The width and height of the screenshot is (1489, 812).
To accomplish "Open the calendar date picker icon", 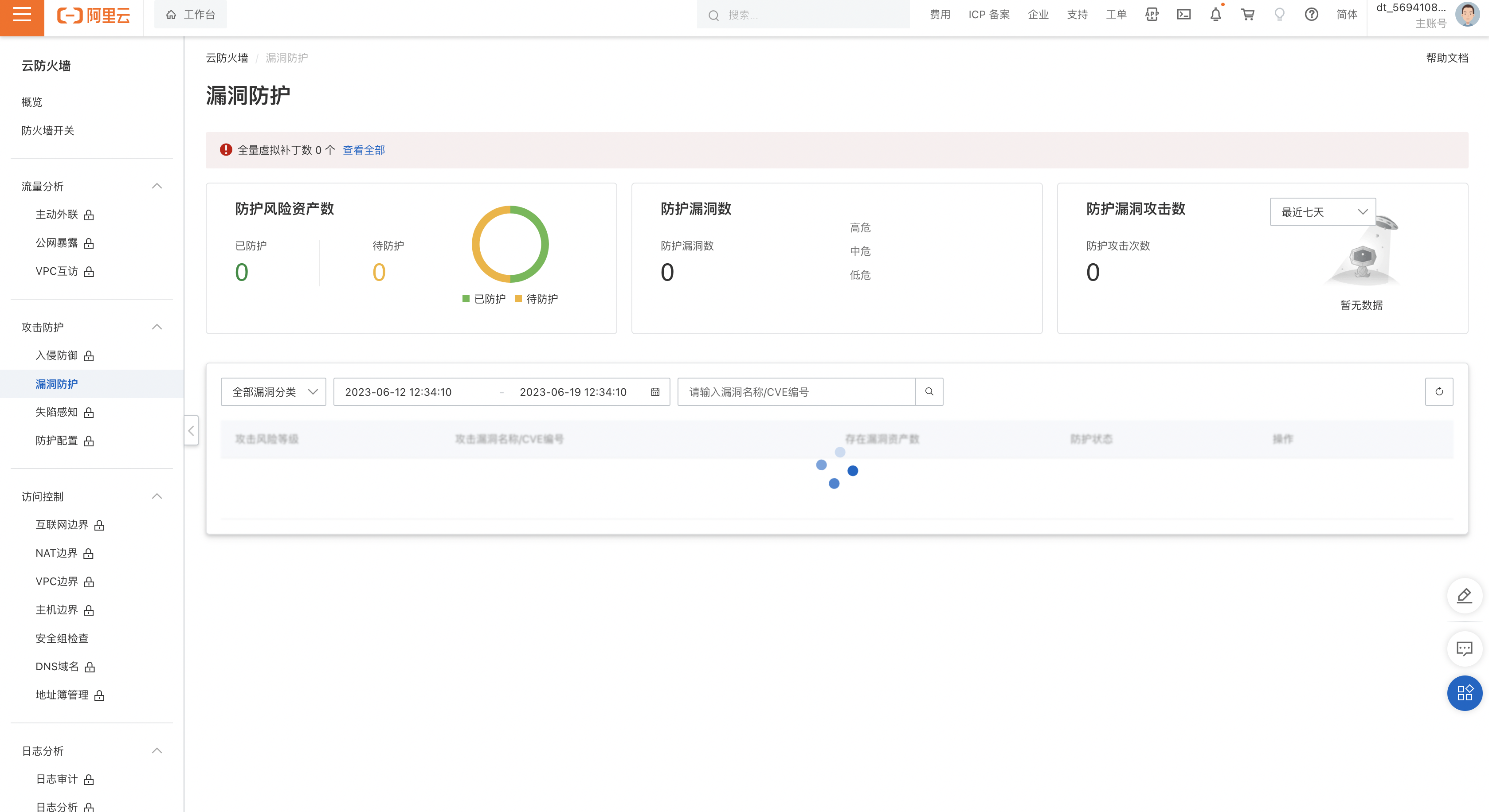I will coord(655,392).
